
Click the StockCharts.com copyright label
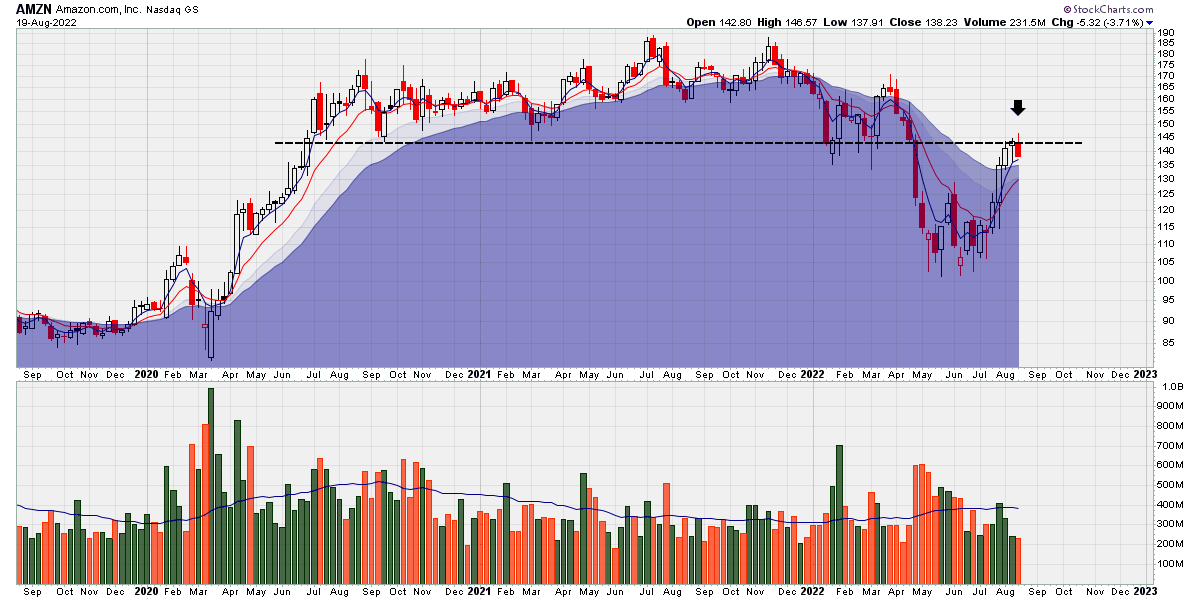(1109, 9)
